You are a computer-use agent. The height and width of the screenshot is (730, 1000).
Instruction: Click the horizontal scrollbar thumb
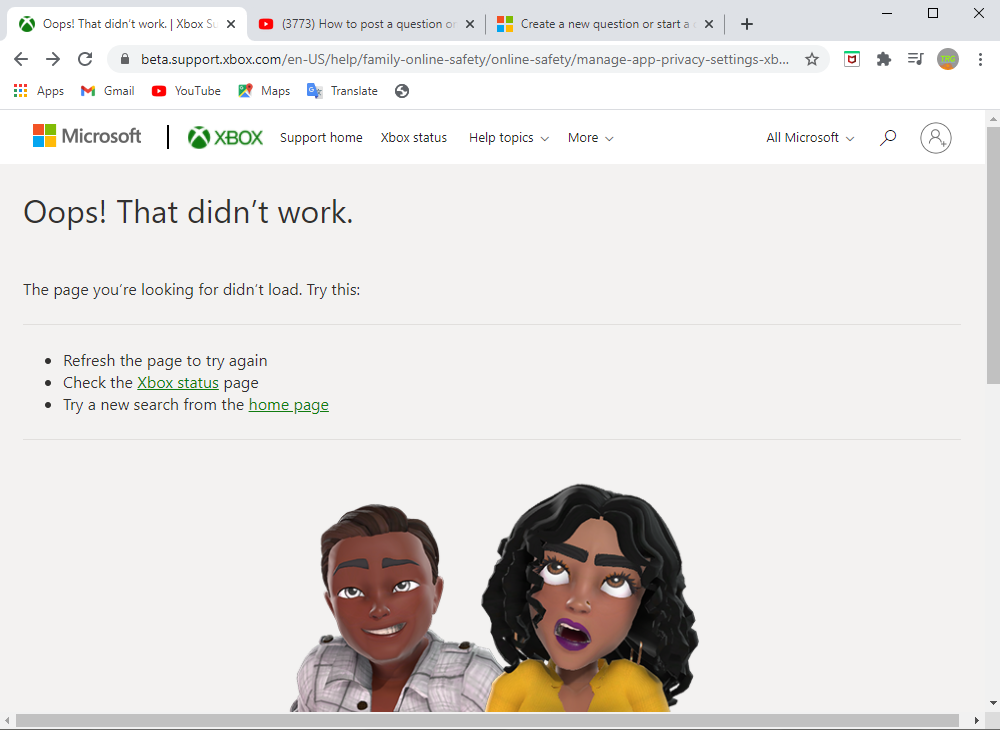pos(487,720)
